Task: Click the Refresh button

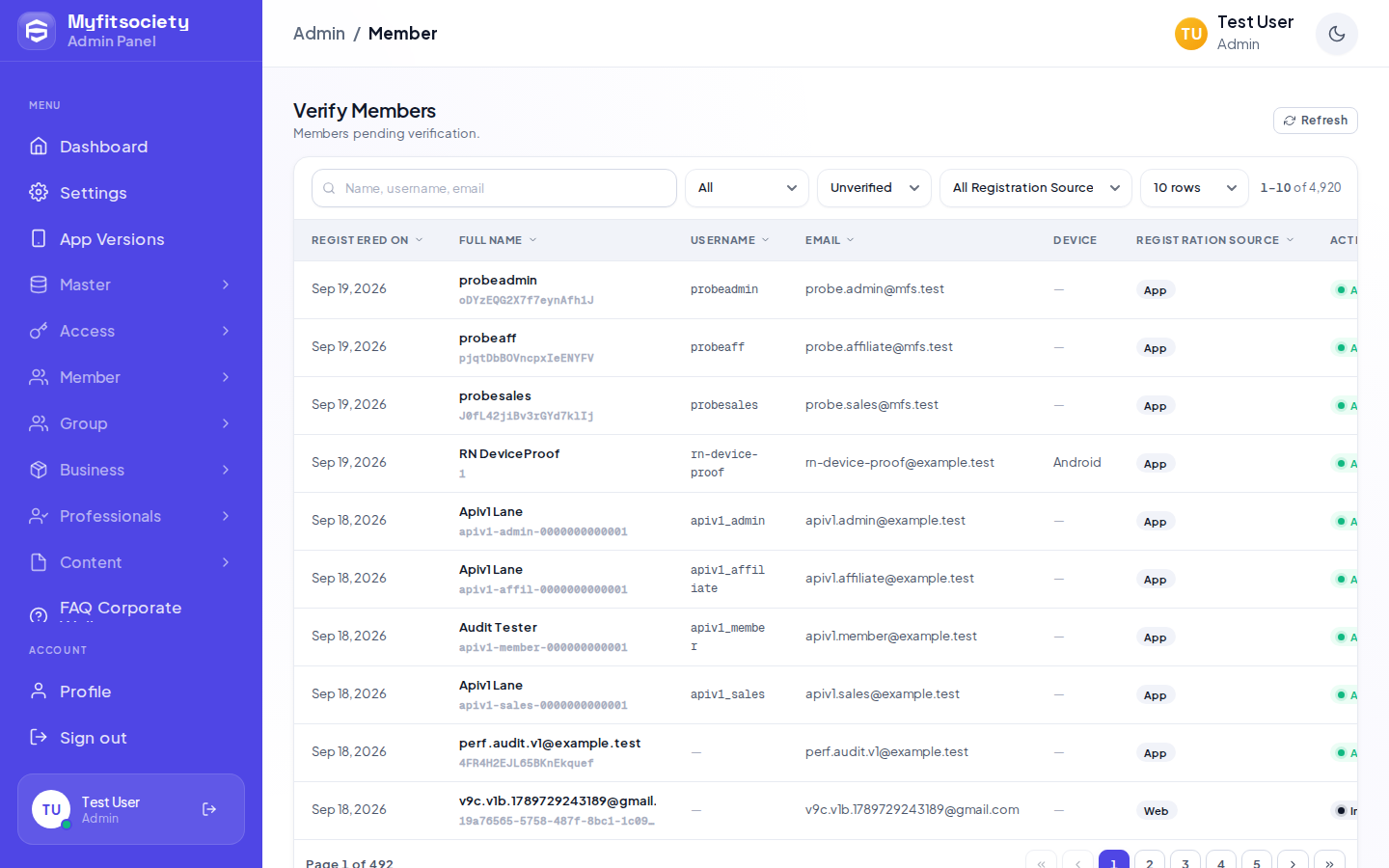Action: pos(1316,121)
